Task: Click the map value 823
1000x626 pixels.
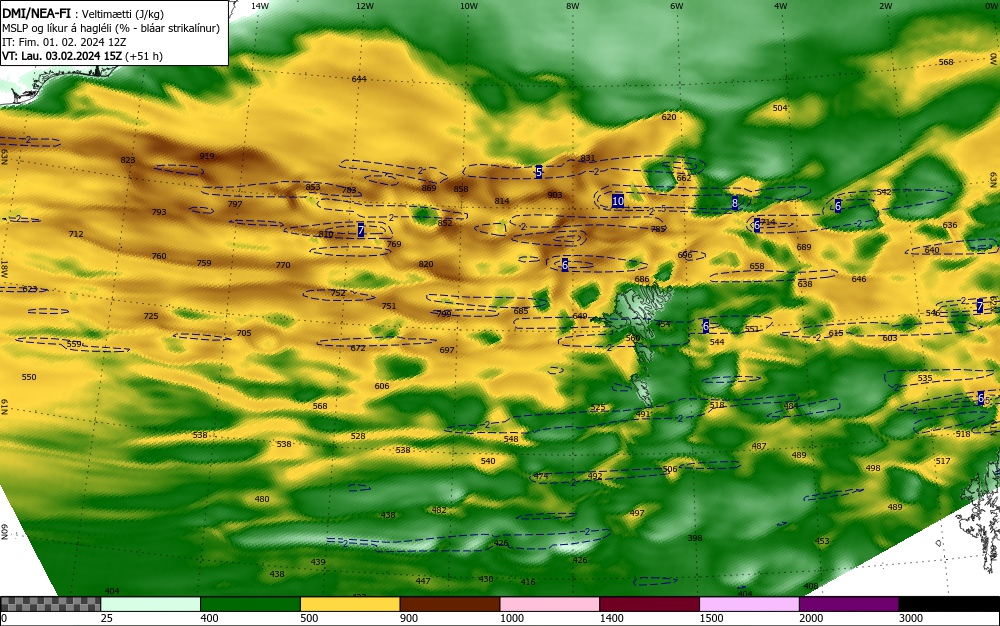Action: coord(128,160)
